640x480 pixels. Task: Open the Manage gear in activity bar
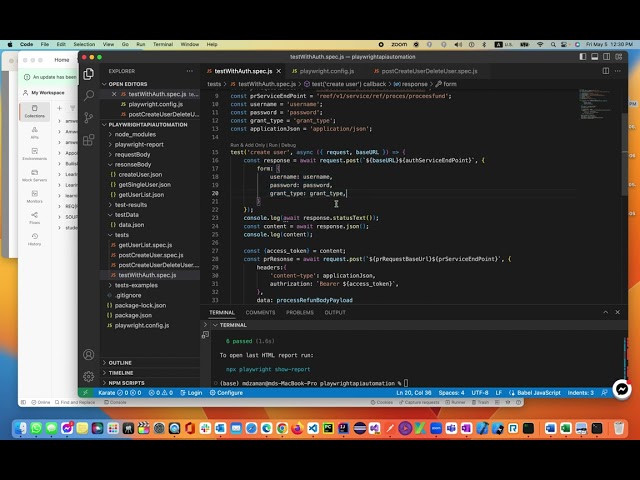click(x=89, y=376)
